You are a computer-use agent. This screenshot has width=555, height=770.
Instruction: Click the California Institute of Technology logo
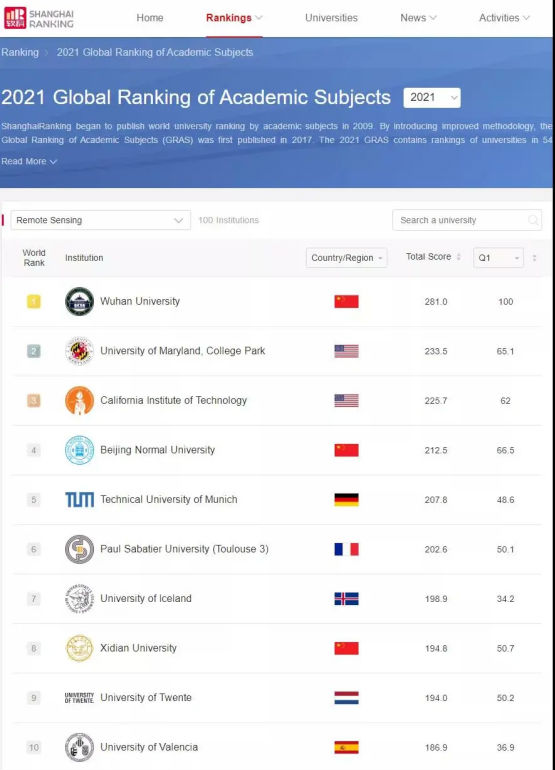(x=80, y=401)
